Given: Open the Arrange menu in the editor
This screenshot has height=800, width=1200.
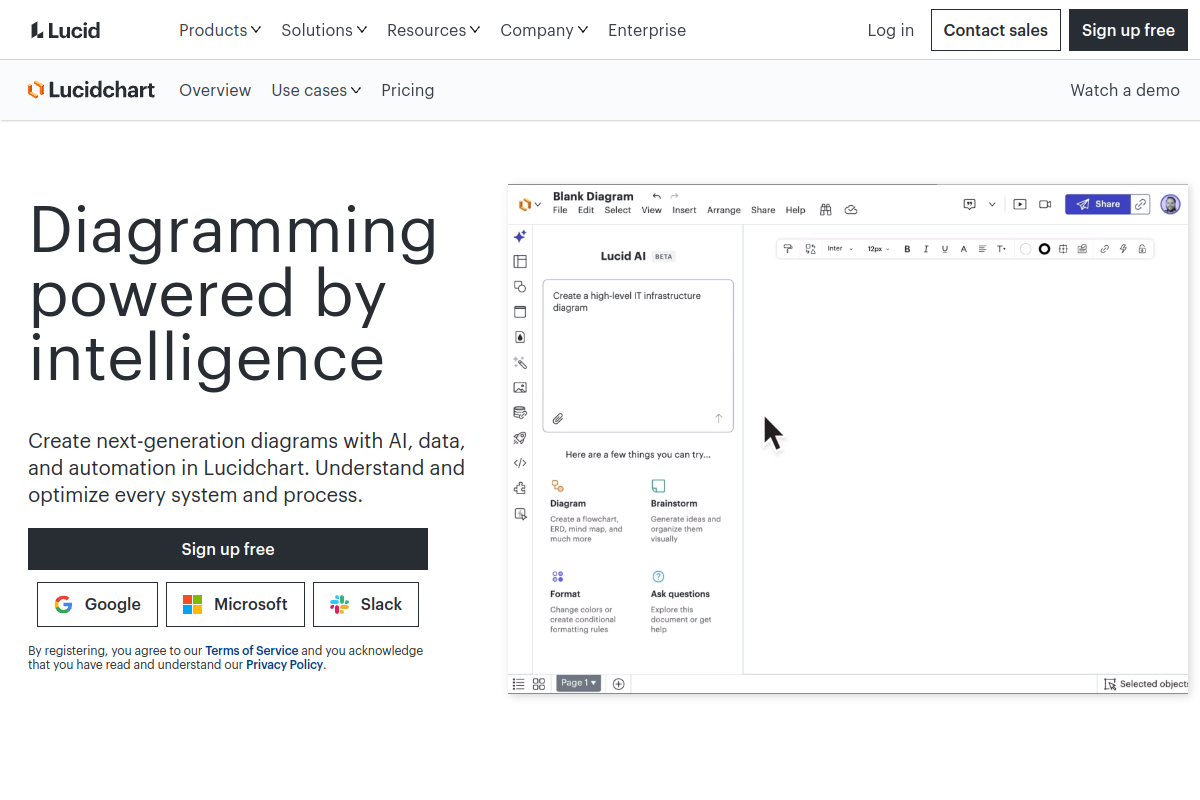Looking at the screenshot, I should [724, 210].
